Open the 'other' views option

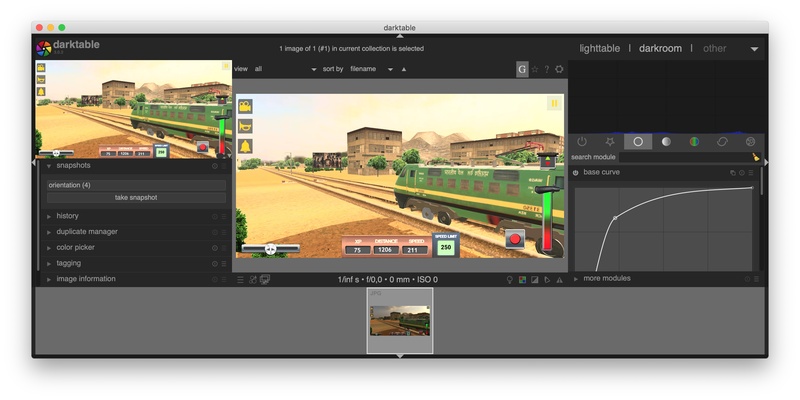(714, 48)
